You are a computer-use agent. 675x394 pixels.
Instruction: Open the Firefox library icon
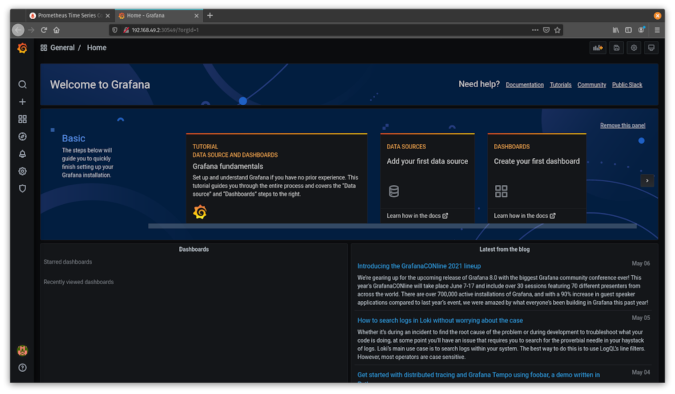pyautogui.click(x=616, y=30)
